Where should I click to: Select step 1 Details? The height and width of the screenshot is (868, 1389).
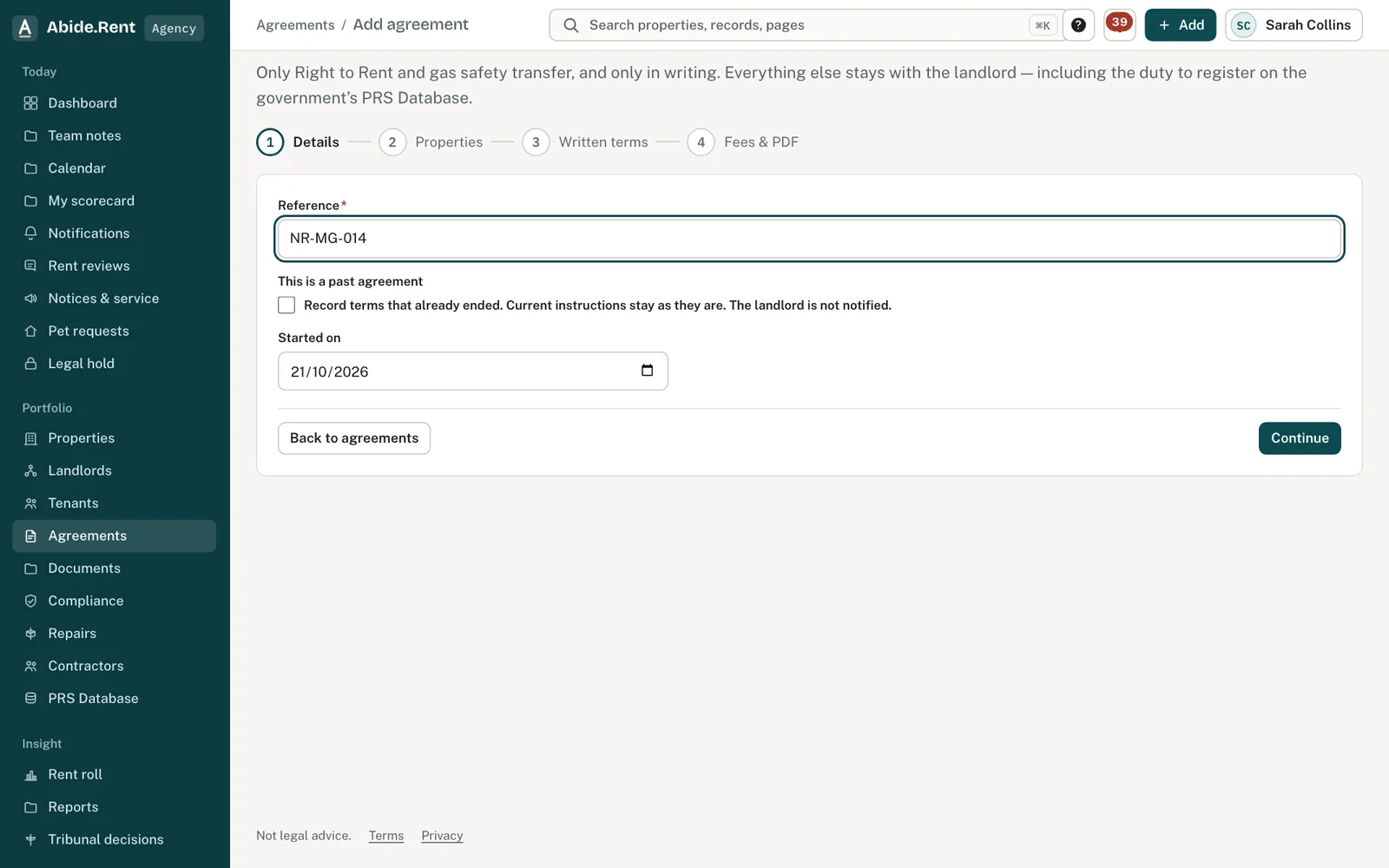click(x=298, y=142)
